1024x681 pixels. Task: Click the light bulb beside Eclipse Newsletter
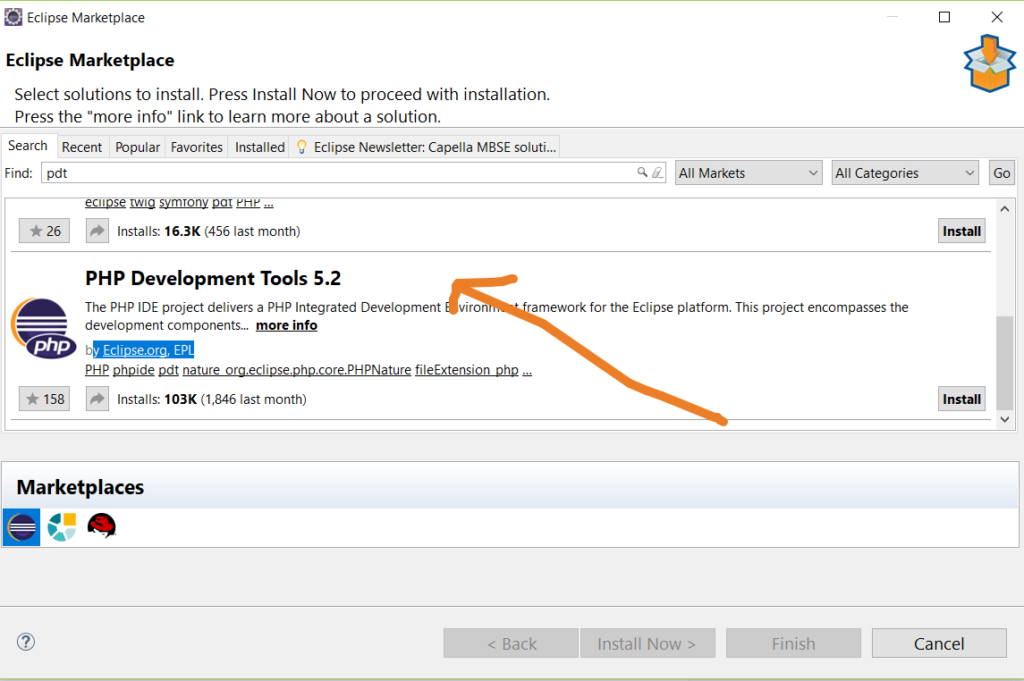pyautogui.click(x=301, y=146)
